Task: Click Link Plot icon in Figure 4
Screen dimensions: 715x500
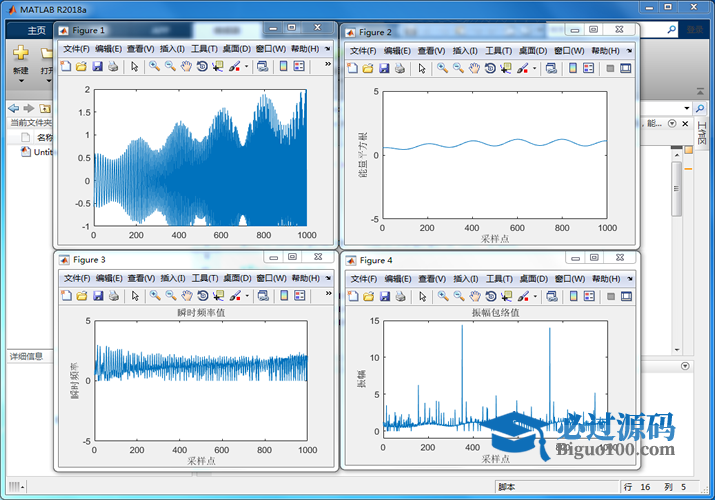Action: (x=552, y=297)
